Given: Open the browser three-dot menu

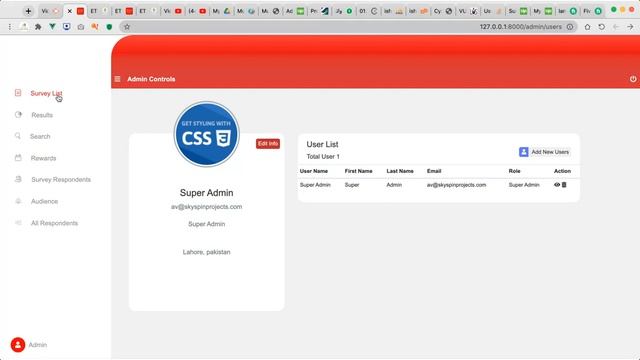Looking at the screenshot, I should (x=10, y=27).
